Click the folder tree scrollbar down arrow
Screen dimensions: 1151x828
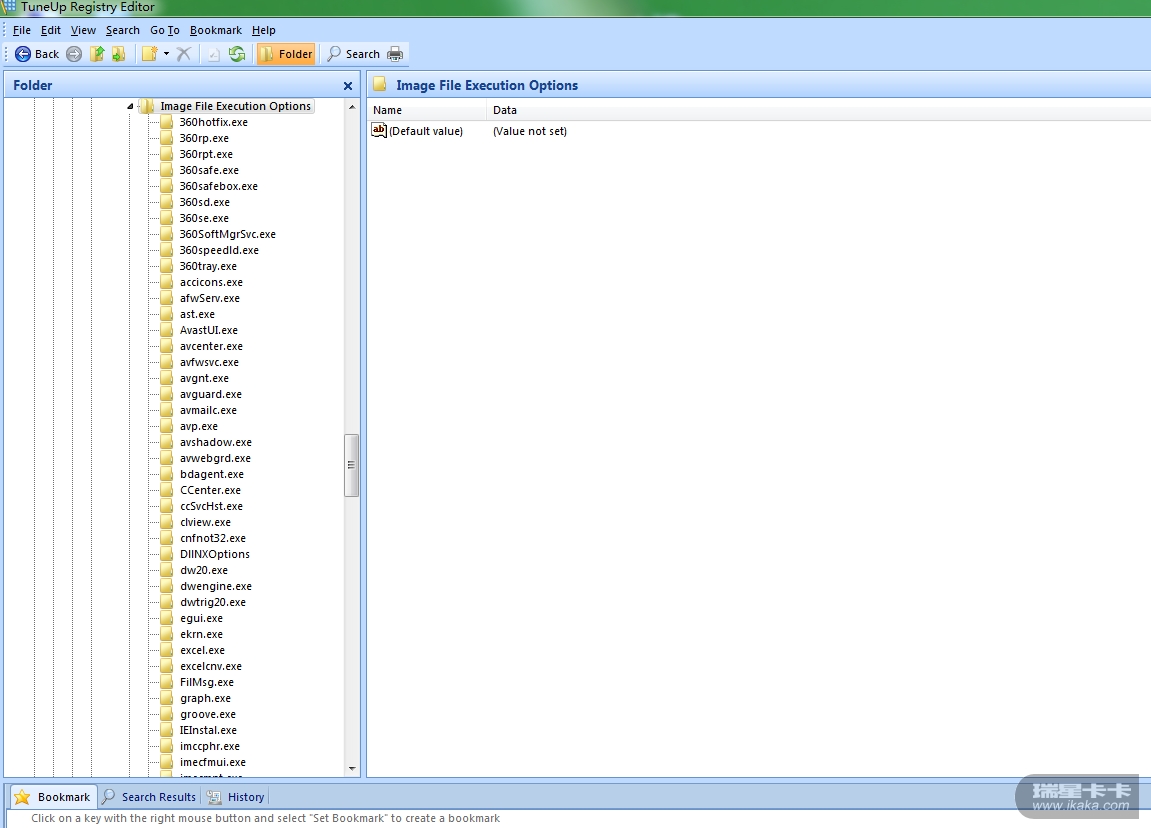[x=352, y=769]
